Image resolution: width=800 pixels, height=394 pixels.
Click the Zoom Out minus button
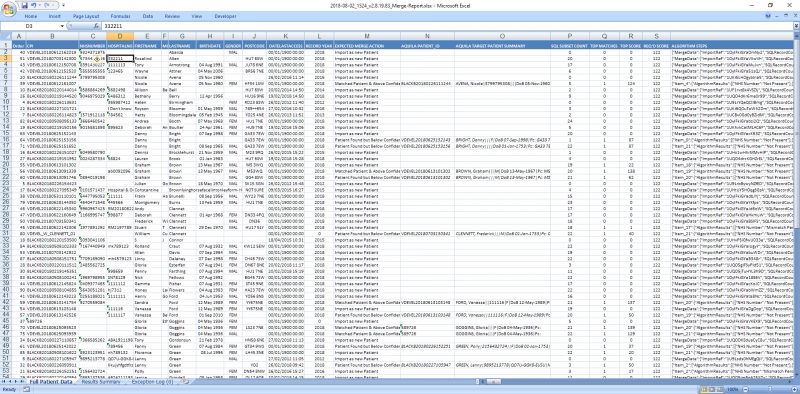click(745, 389)
